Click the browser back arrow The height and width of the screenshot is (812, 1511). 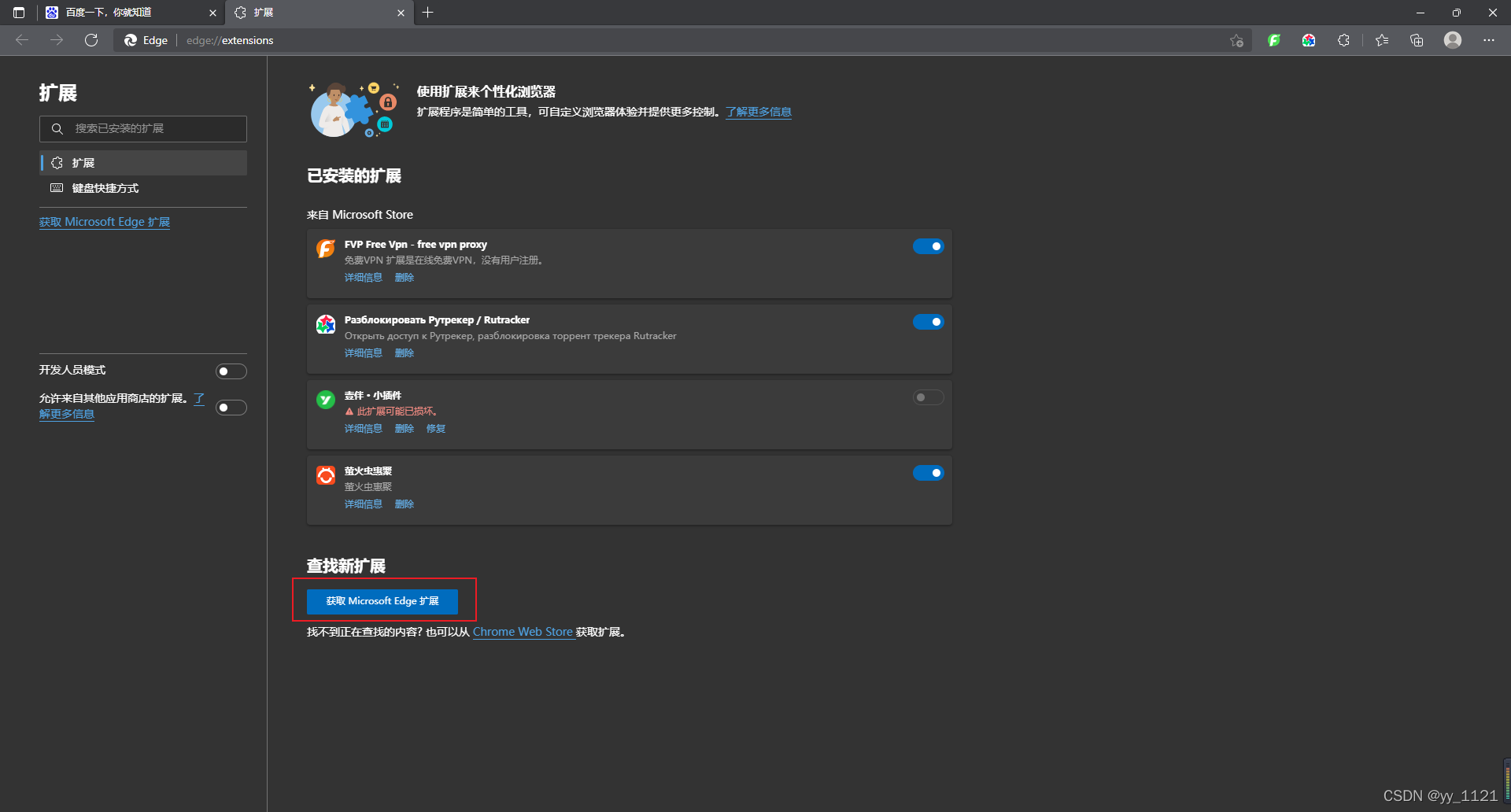click(22, 40)
